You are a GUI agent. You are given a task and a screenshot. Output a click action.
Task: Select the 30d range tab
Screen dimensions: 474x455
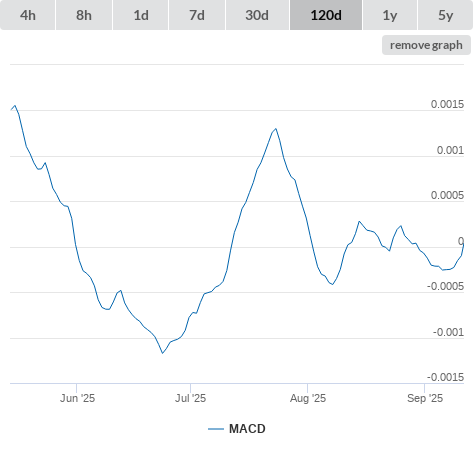[257, 15]
